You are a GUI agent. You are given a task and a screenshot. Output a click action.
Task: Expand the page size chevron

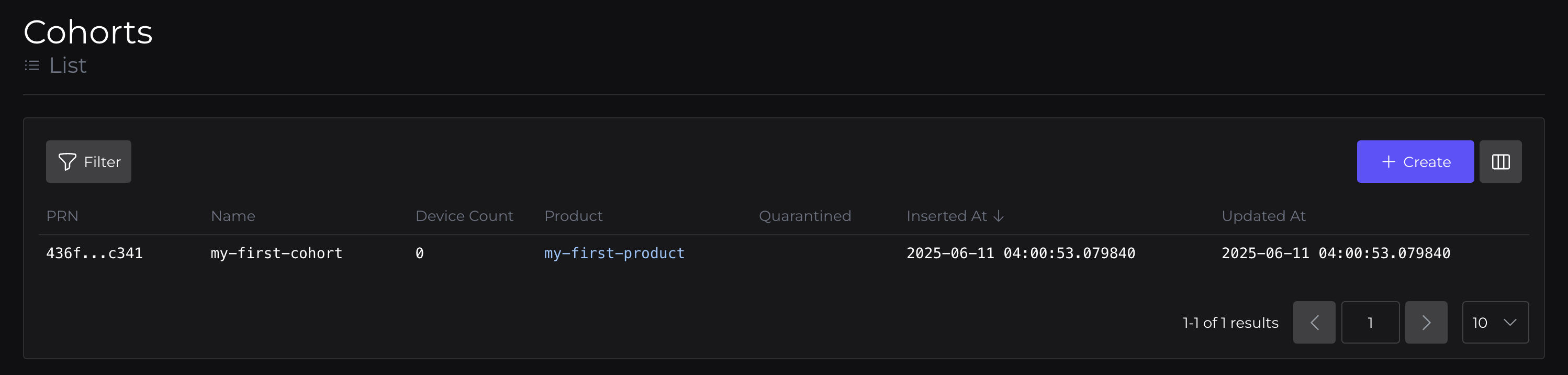click(1509, 323)
